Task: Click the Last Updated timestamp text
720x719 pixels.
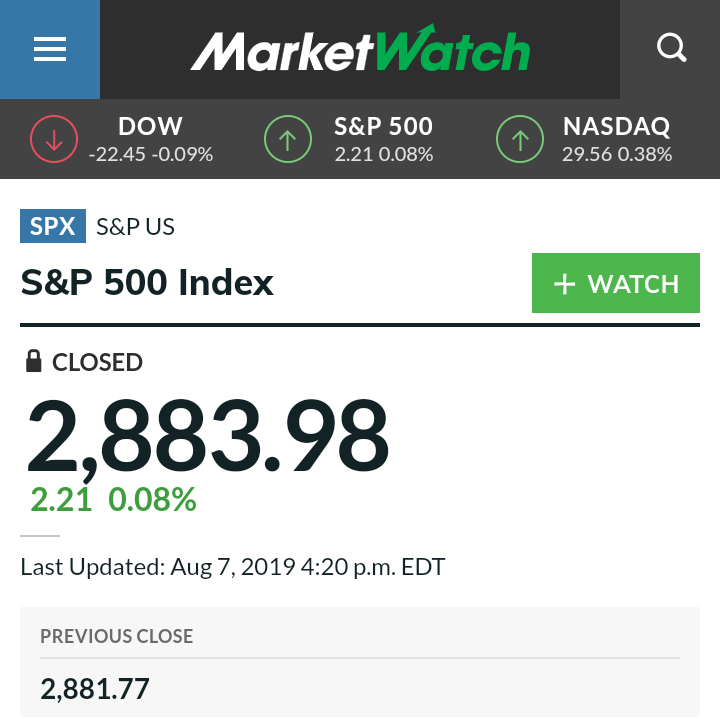Action: point(232,567)
